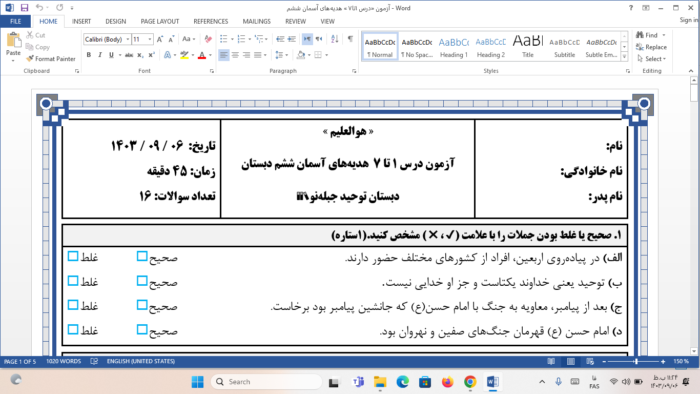Screen dimensions: 700x394
Task: Undo the last action in the quick access toolbar
Action: pos(39,8)
